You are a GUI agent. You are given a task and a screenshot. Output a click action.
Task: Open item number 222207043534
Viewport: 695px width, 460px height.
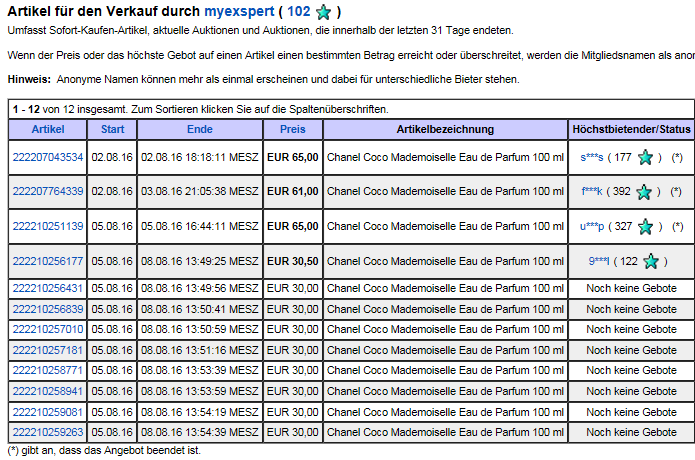48,157
